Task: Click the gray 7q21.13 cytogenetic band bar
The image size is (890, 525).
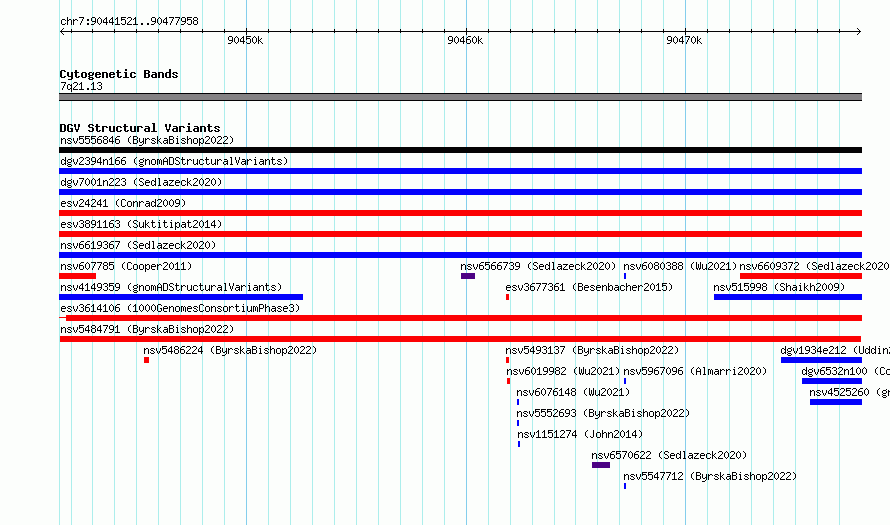Action: [460, 97]
